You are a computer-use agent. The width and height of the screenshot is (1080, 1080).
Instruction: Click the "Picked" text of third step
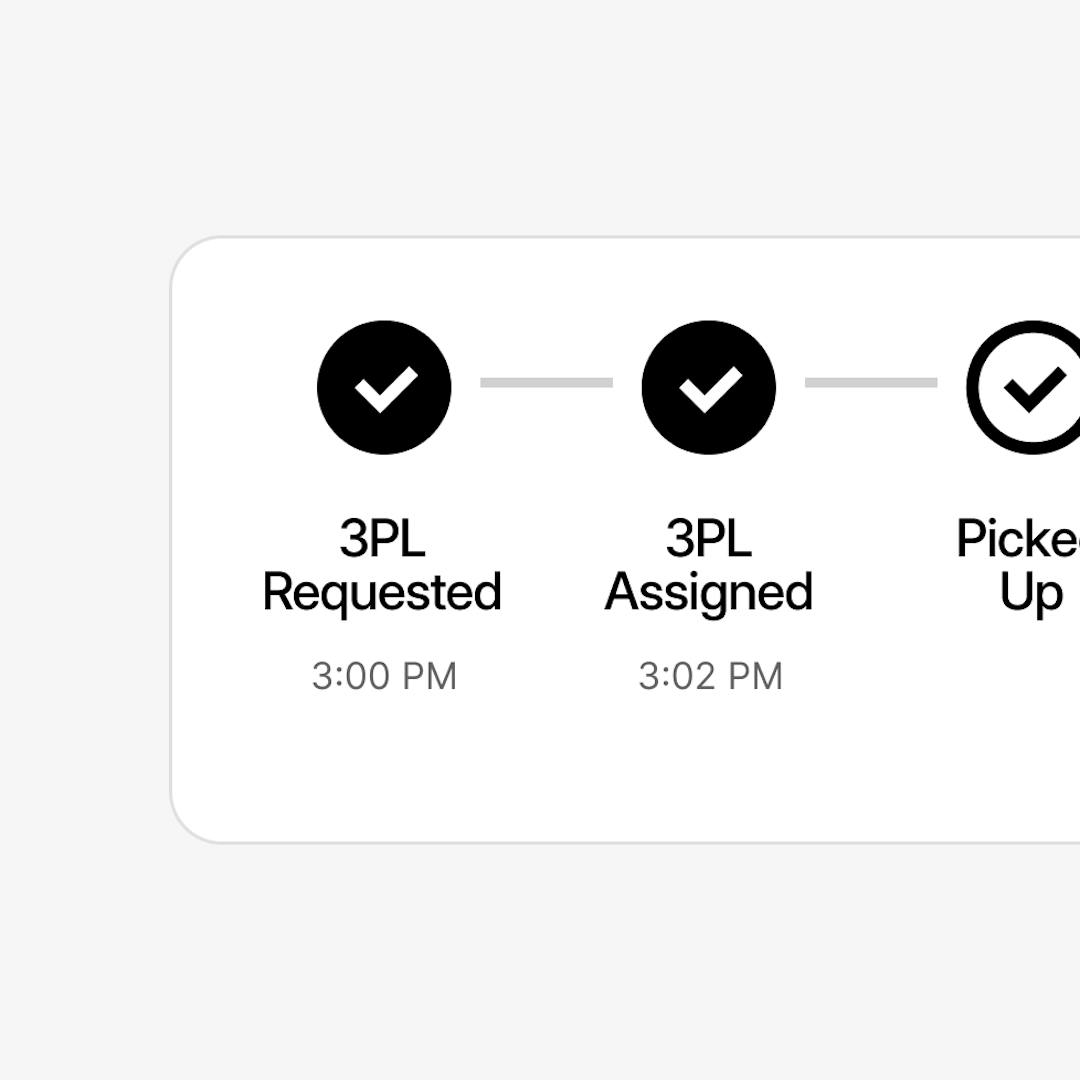click(1018, 539)
